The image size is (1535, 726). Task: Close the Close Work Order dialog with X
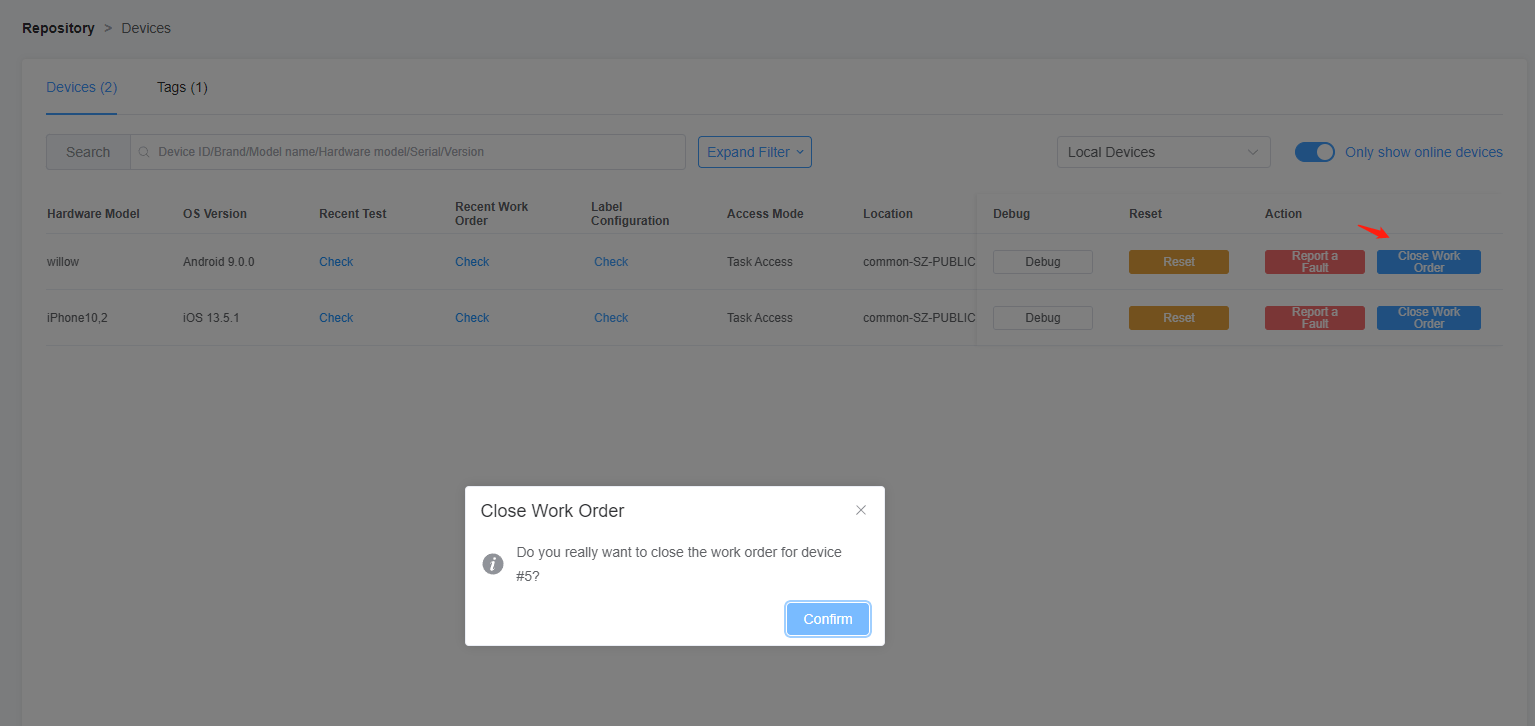click(x=861, y=510)
